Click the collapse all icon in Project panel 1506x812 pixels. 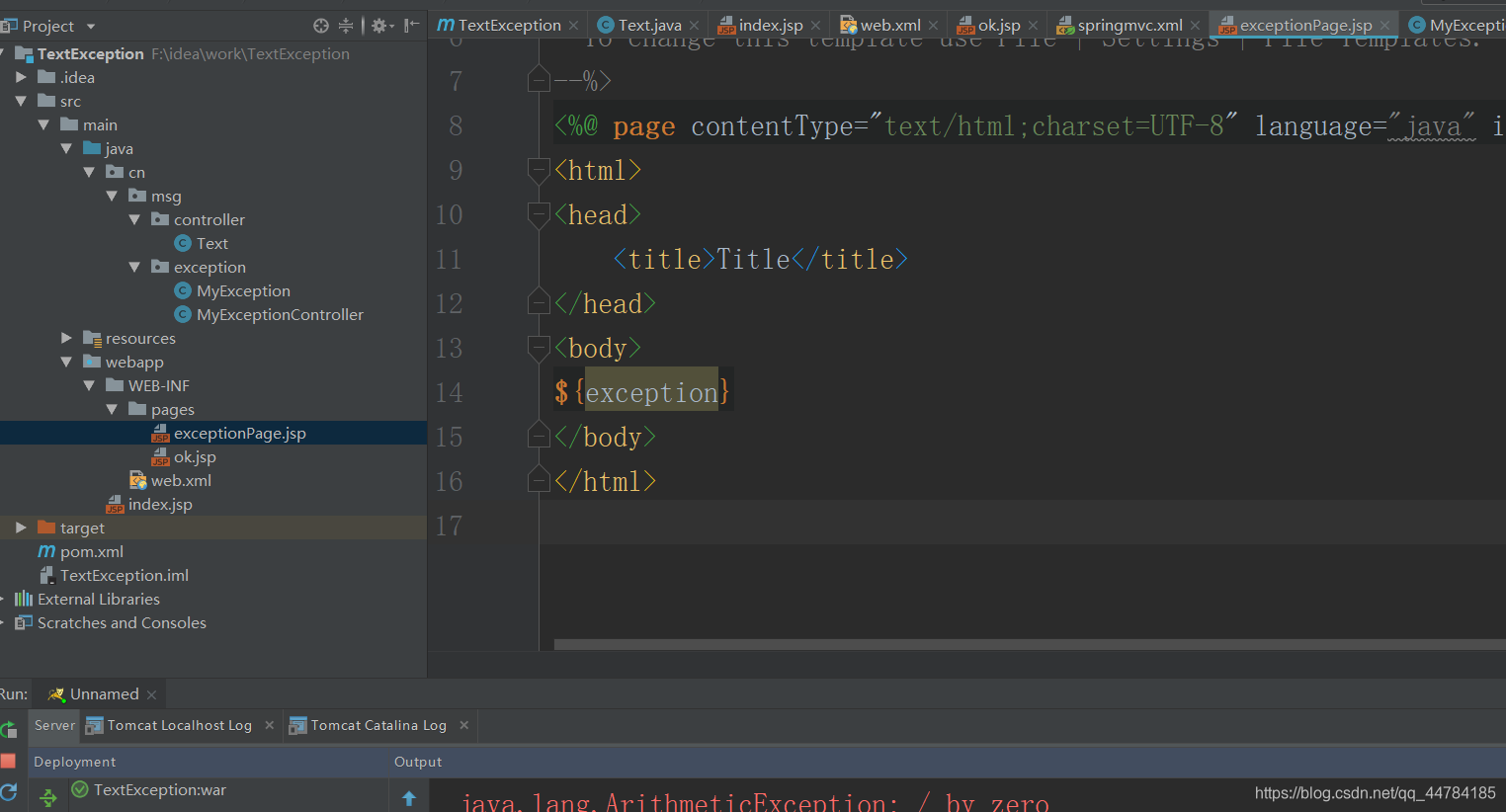(x=346, y=26)
